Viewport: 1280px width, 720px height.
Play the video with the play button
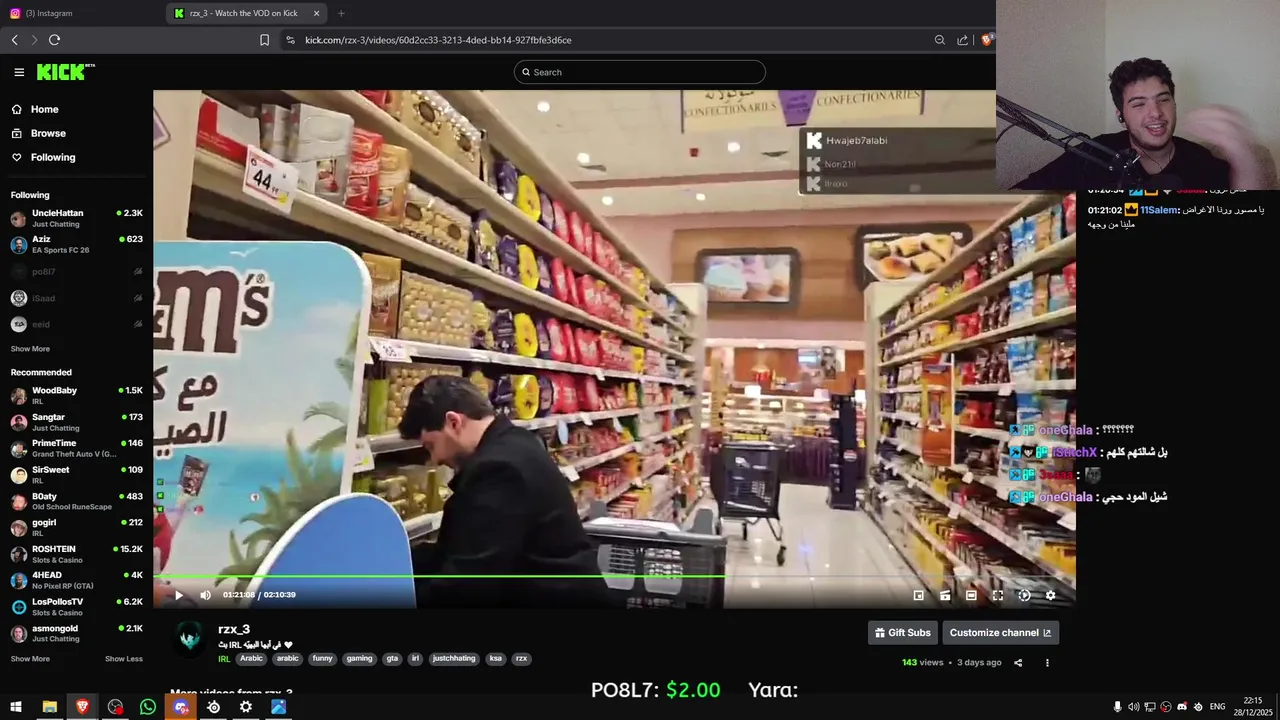click(x=179, y=595)
